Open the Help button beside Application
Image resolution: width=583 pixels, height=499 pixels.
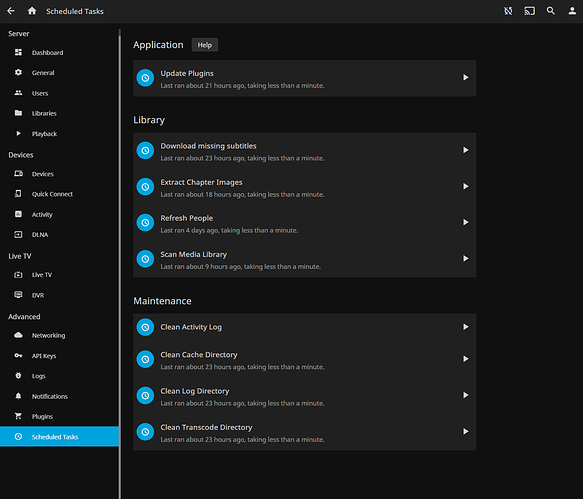pos(204,45)
